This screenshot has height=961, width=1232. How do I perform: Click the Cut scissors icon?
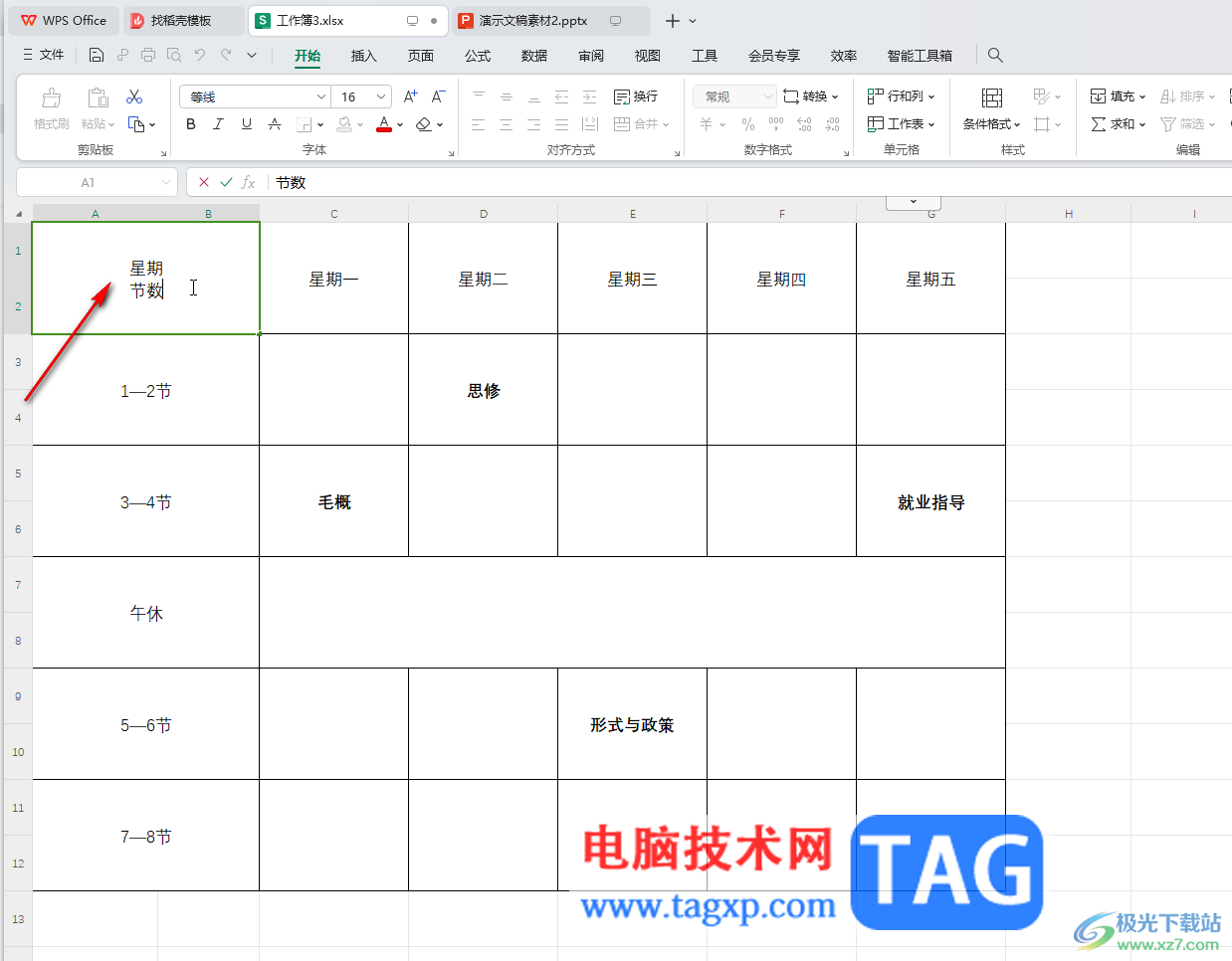tap(134, 96)
